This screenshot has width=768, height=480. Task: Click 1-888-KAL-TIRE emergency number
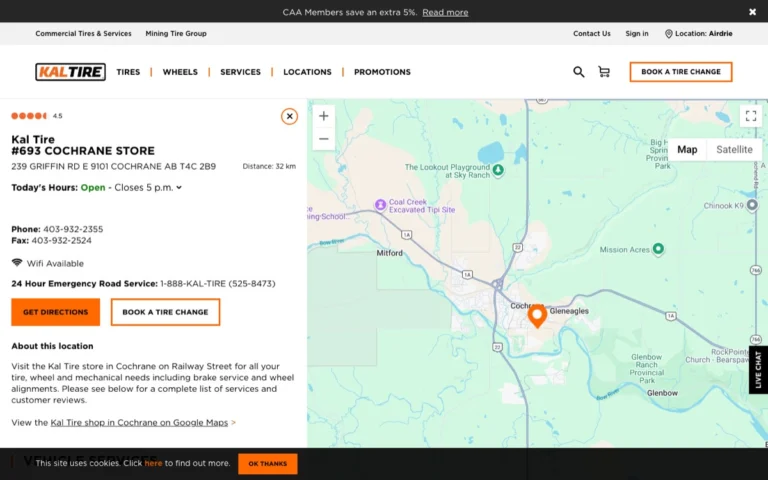tap(217, 284)
